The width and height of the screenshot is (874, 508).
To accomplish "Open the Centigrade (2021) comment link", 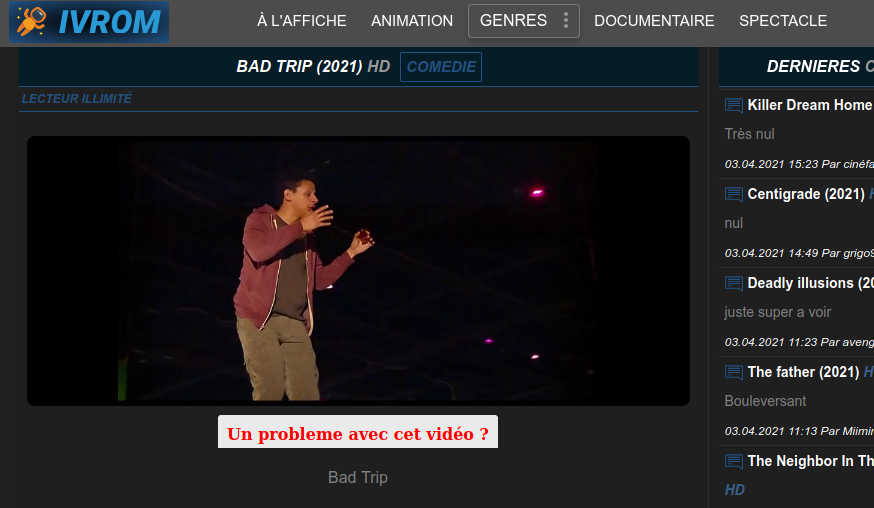I will click(x=806, y=194).
